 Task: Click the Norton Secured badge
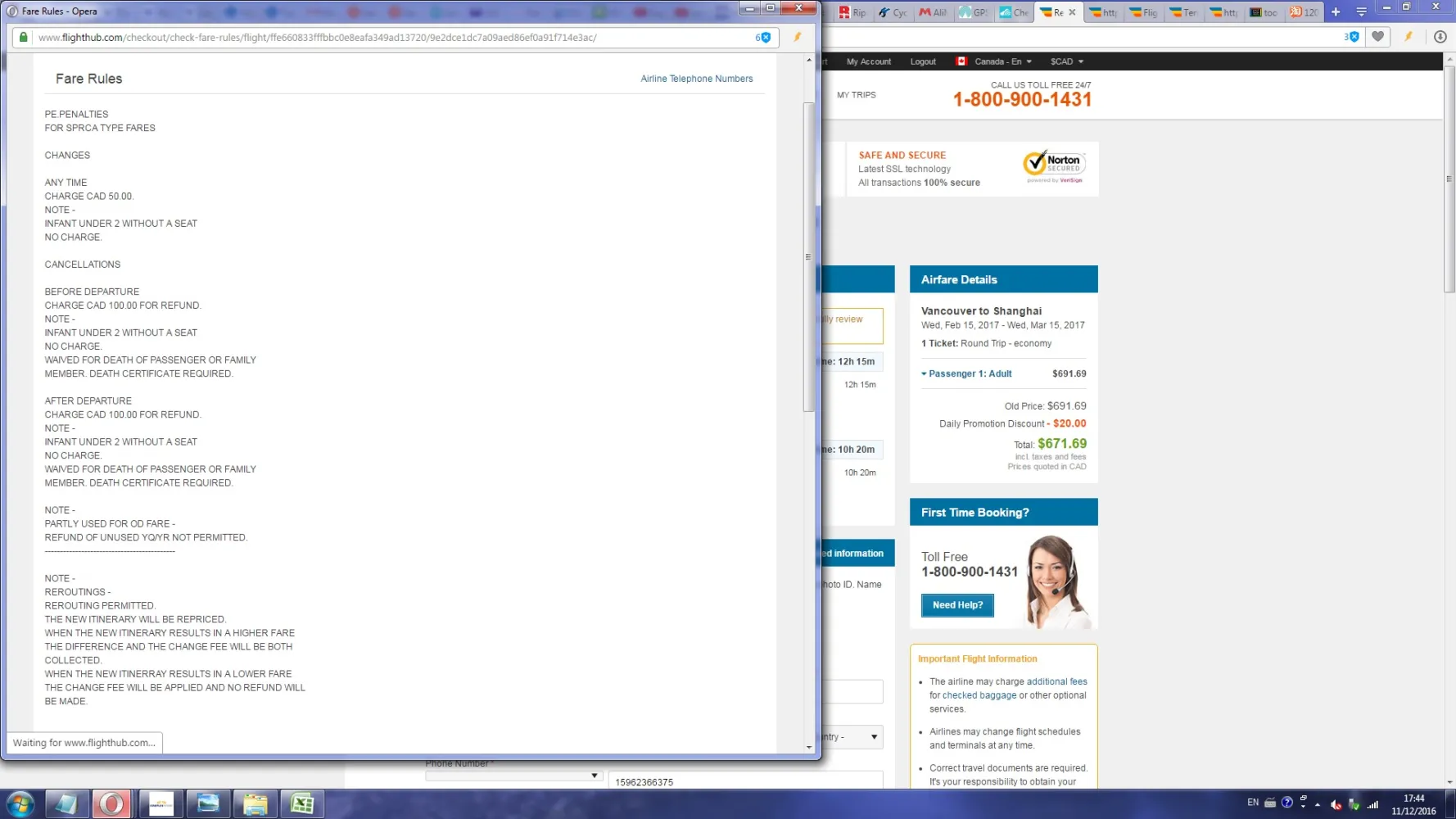coord(1054,167)
